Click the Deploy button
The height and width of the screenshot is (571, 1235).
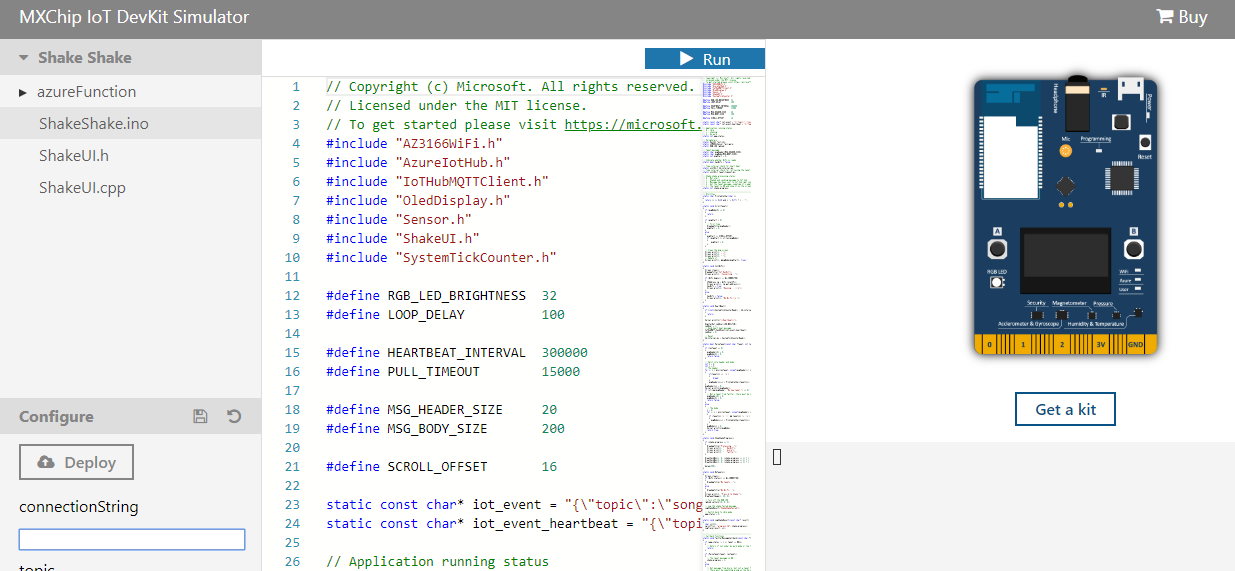click(76, 462)
